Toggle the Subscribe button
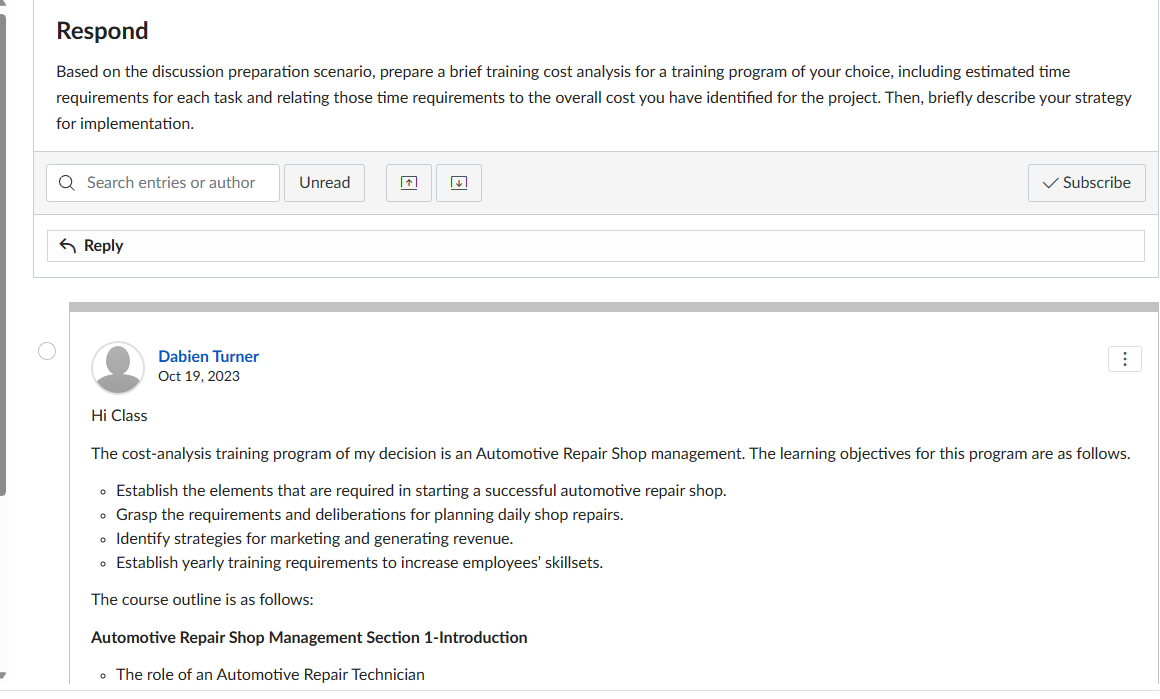 pos(1086,183)
